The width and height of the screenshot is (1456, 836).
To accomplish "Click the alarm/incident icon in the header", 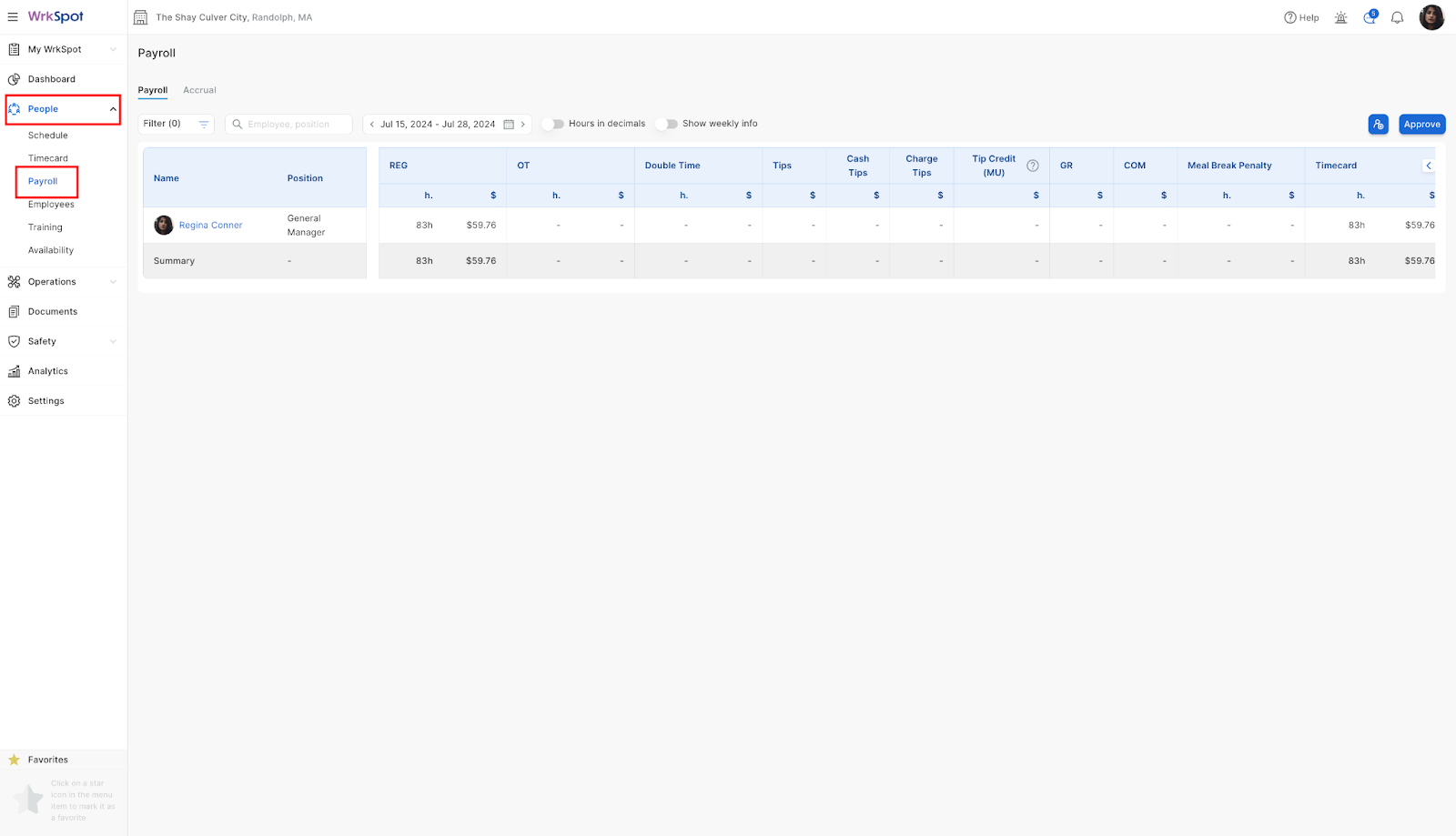I will pyautogui.click(x=1340, y=17).
